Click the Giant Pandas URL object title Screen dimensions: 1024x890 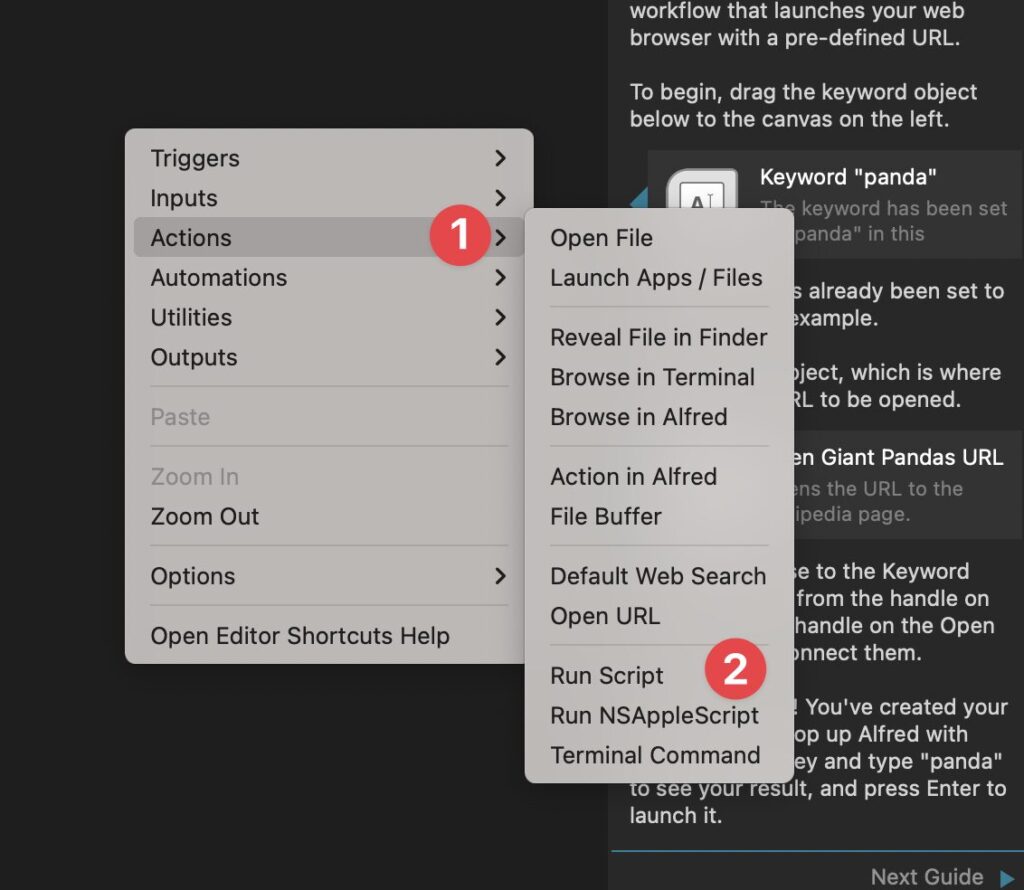(899, 457)
